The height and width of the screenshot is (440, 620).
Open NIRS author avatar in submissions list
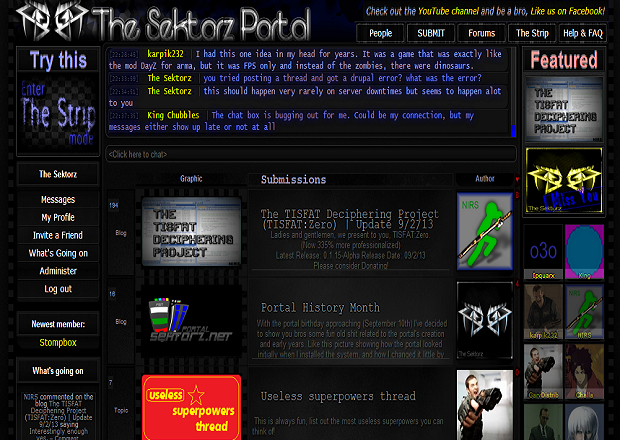coord(485,231)
